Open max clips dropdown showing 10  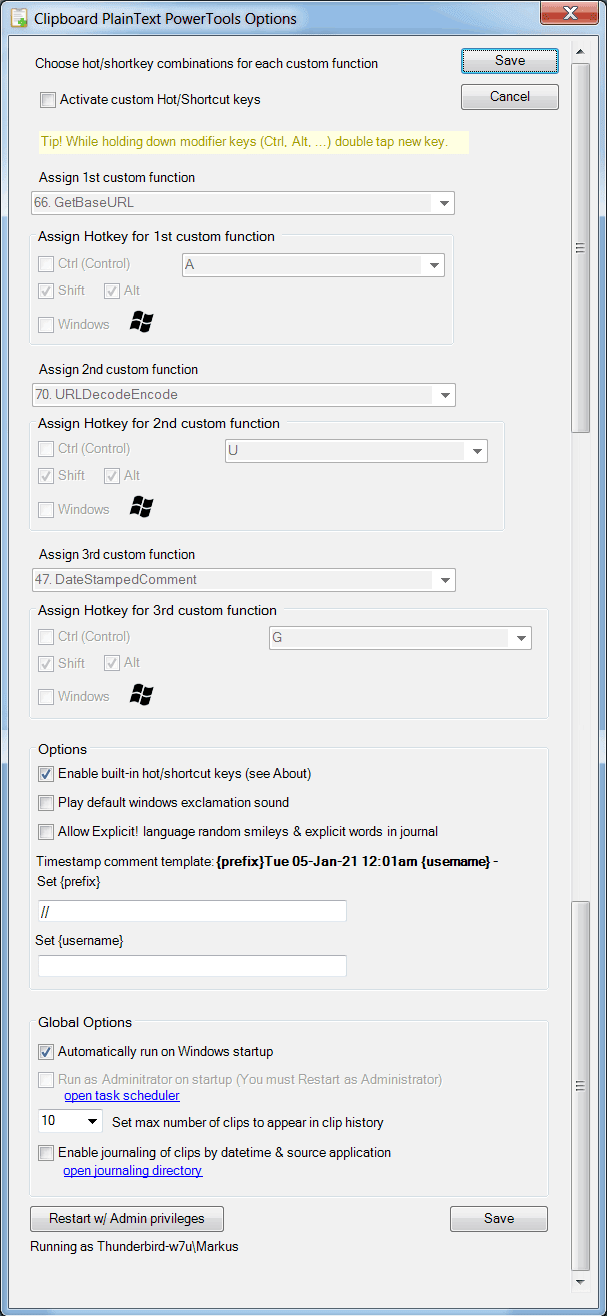click(70, 1122)
